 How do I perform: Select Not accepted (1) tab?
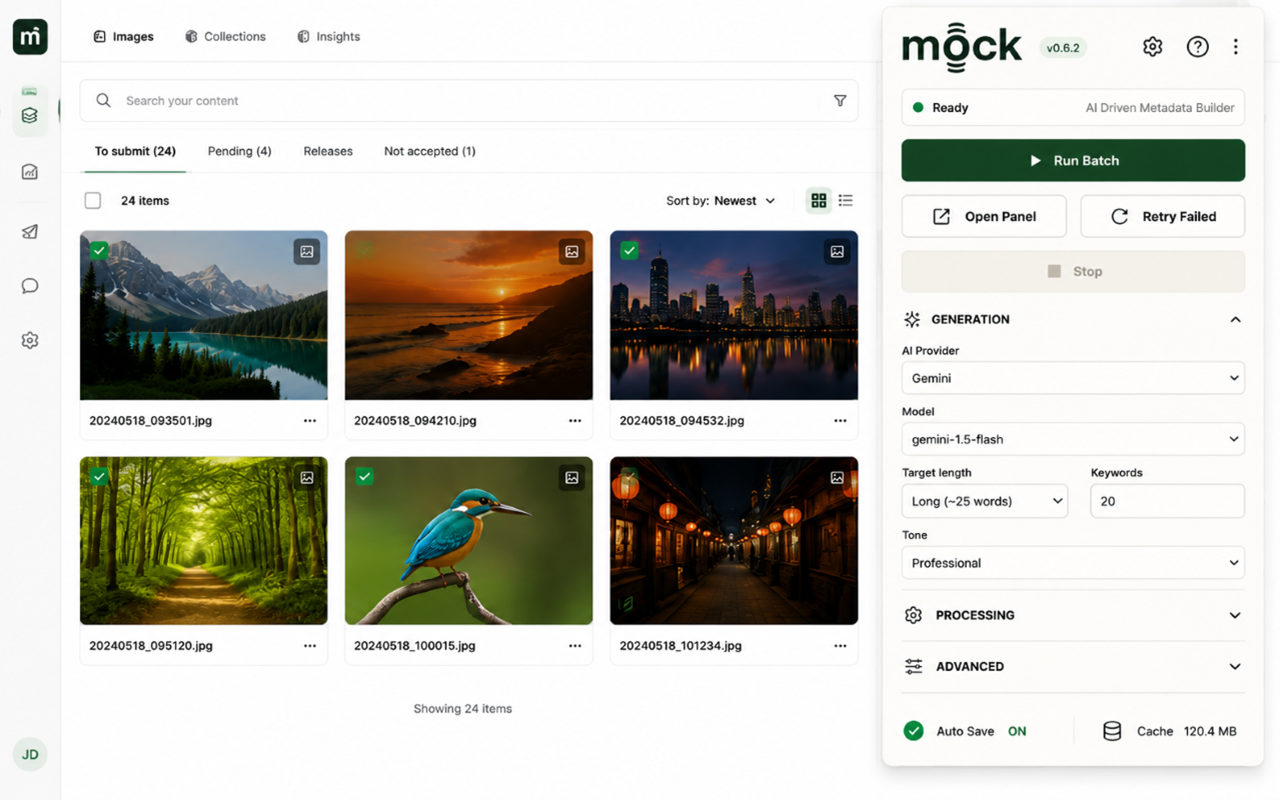(x=429, y=152)
